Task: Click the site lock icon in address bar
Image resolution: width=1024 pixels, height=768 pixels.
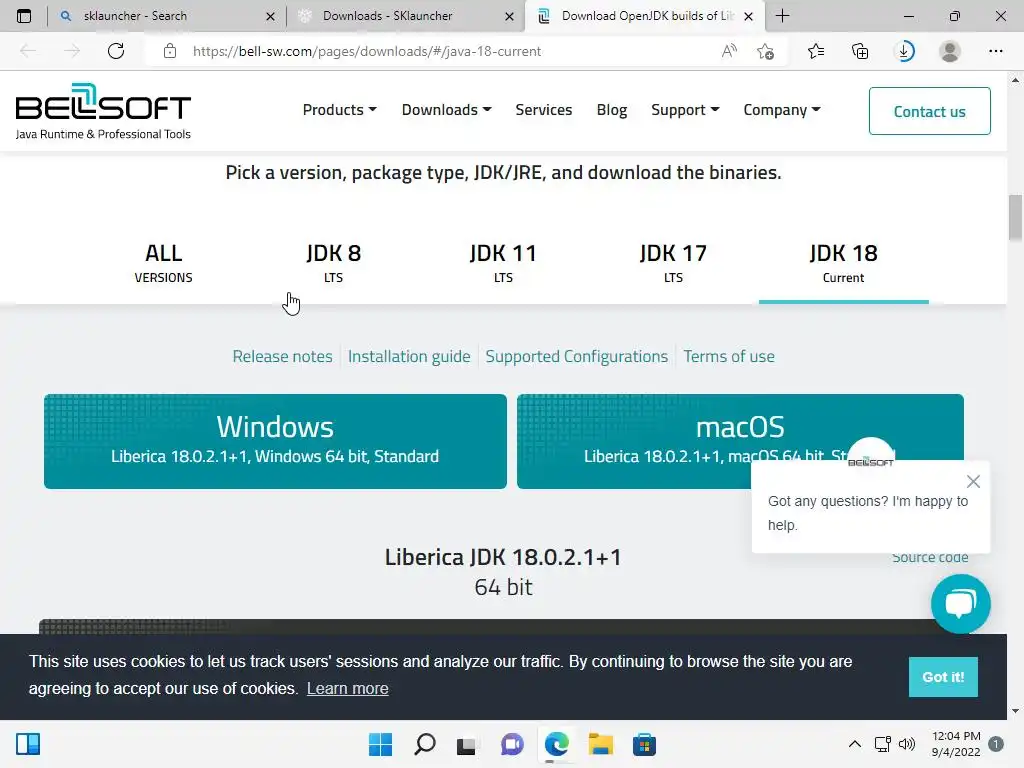Action: [x=170, y=51]
